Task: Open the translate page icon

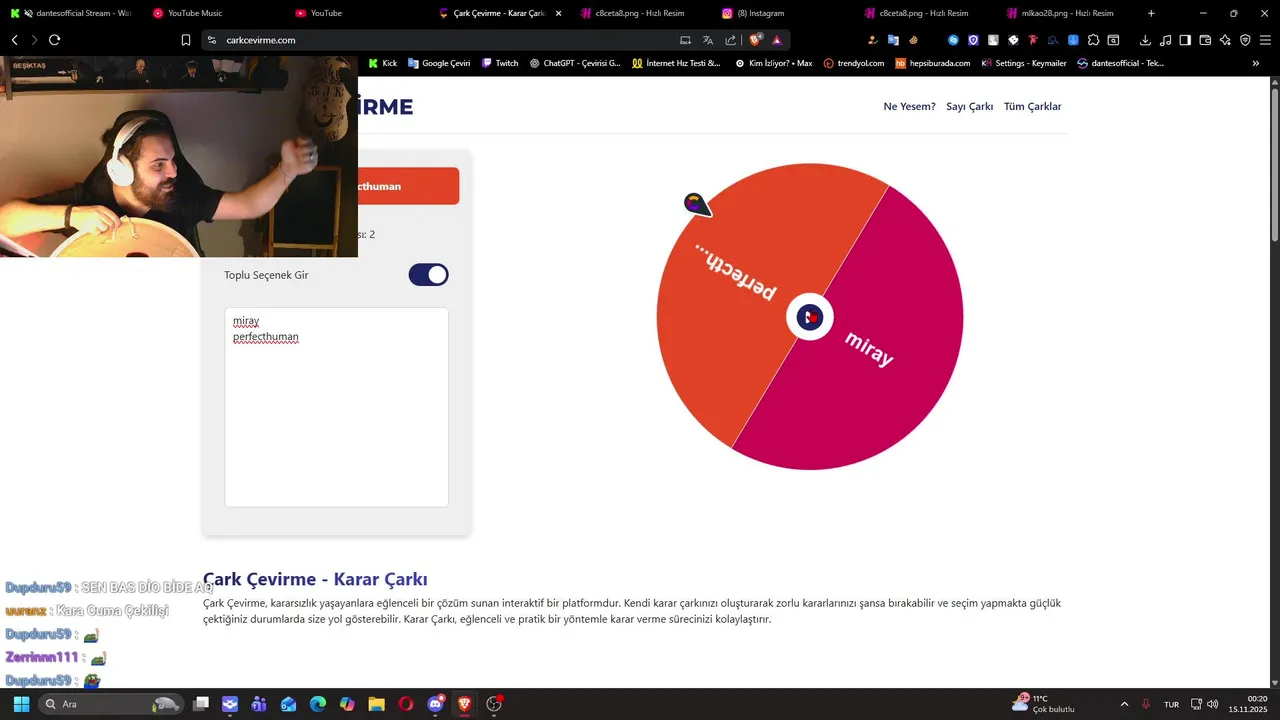Action: click(708, 40)
